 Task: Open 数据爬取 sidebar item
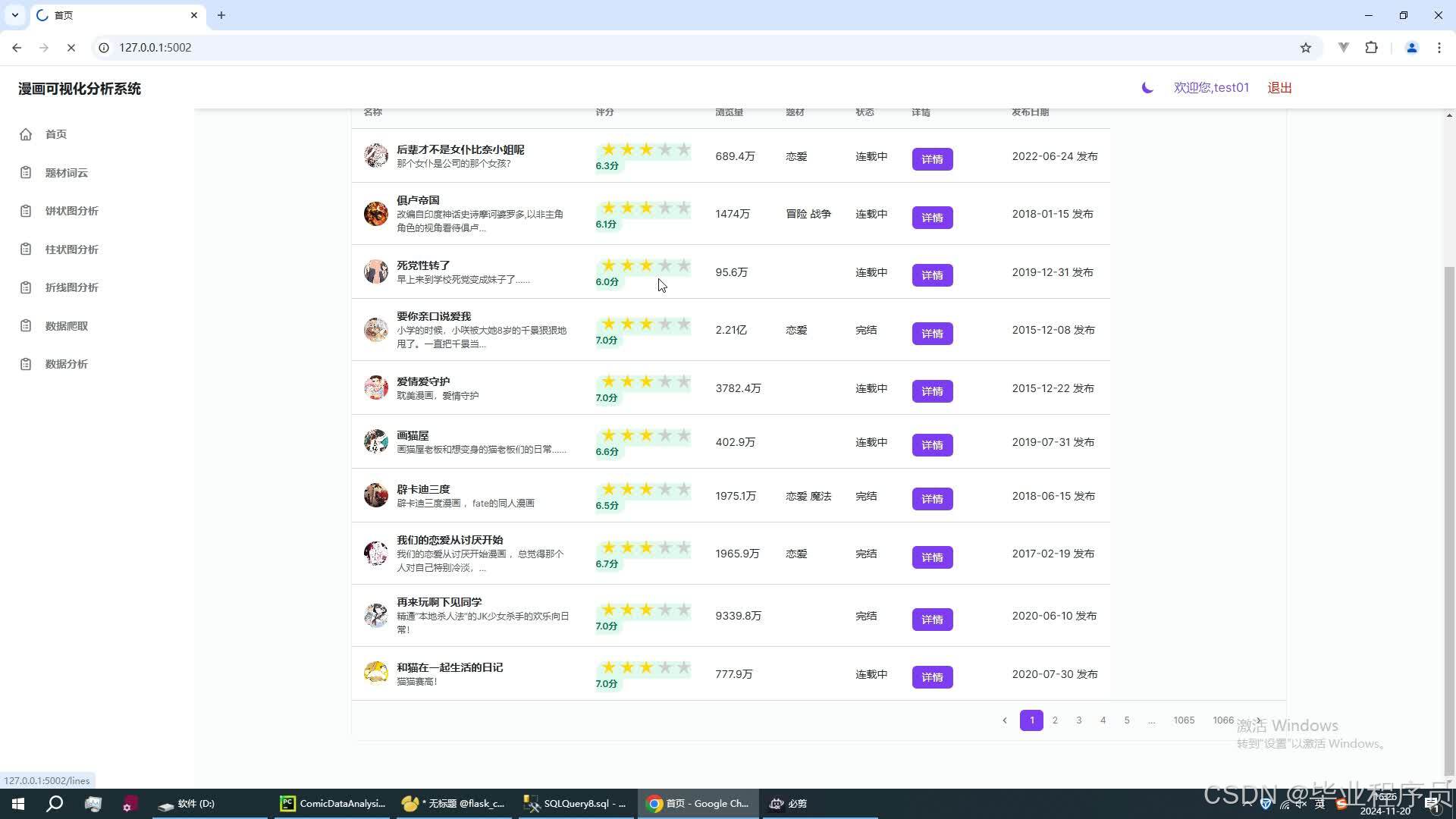coord(66,326)
